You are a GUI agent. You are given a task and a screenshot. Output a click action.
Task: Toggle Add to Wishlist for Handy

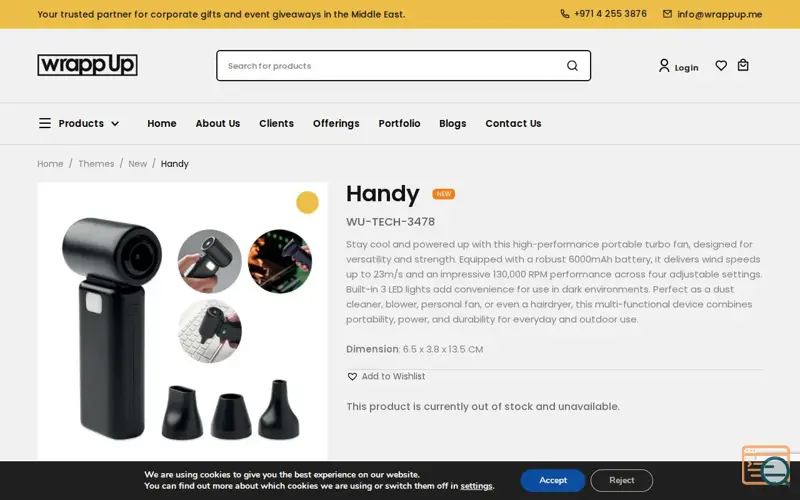pyautogui.click(x=386, y=377)
